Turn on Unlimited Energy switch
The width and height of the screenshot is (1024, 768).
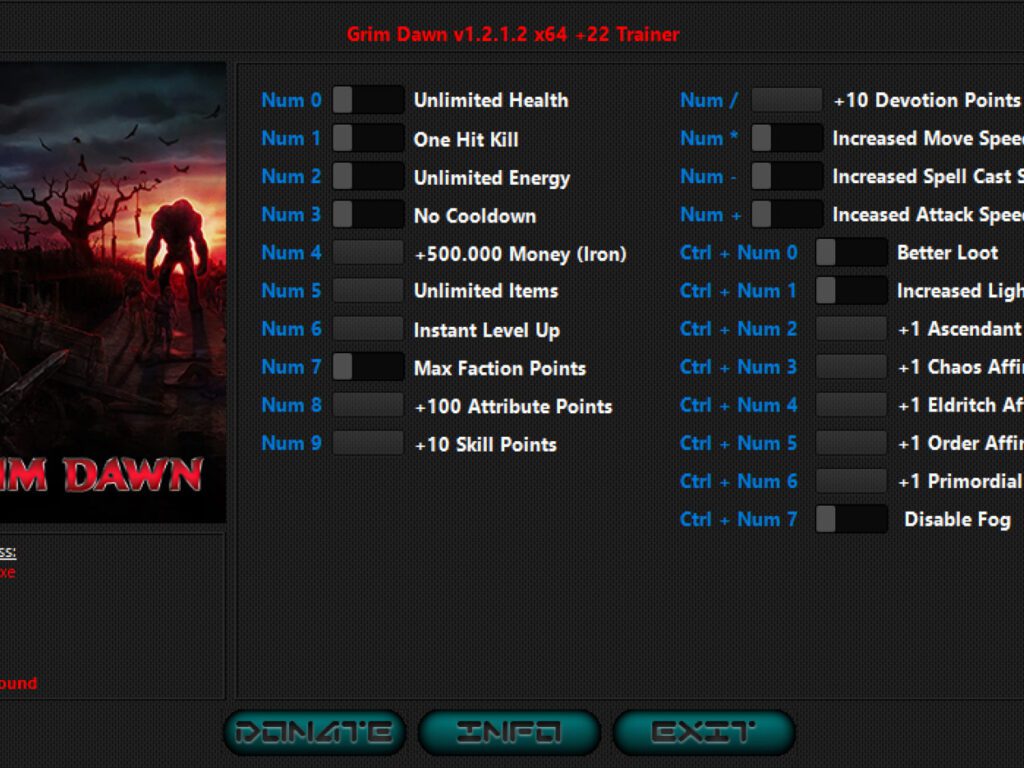(x=368, y=176)
